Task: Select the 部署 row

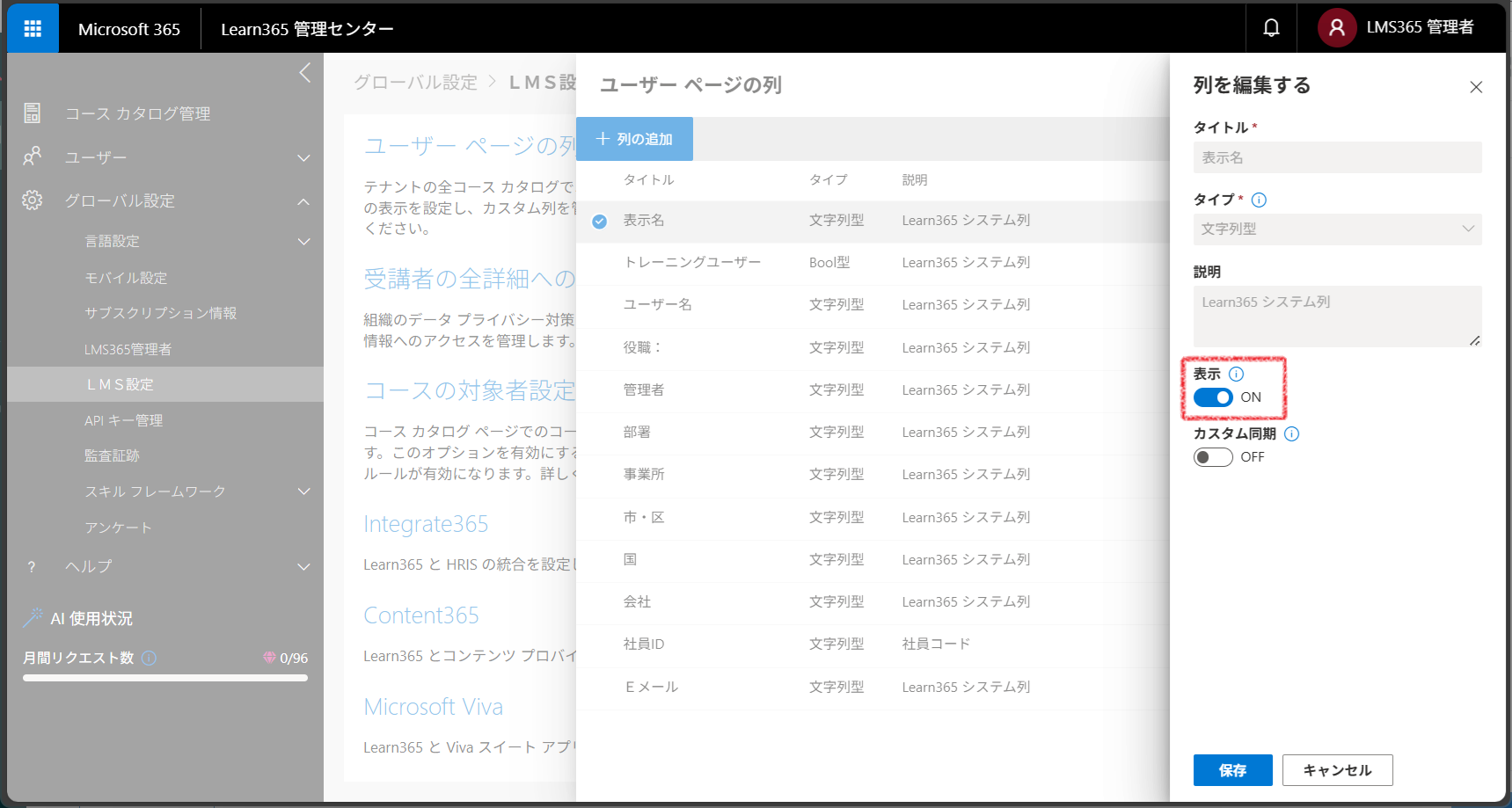Action: (x=873, y=433)
